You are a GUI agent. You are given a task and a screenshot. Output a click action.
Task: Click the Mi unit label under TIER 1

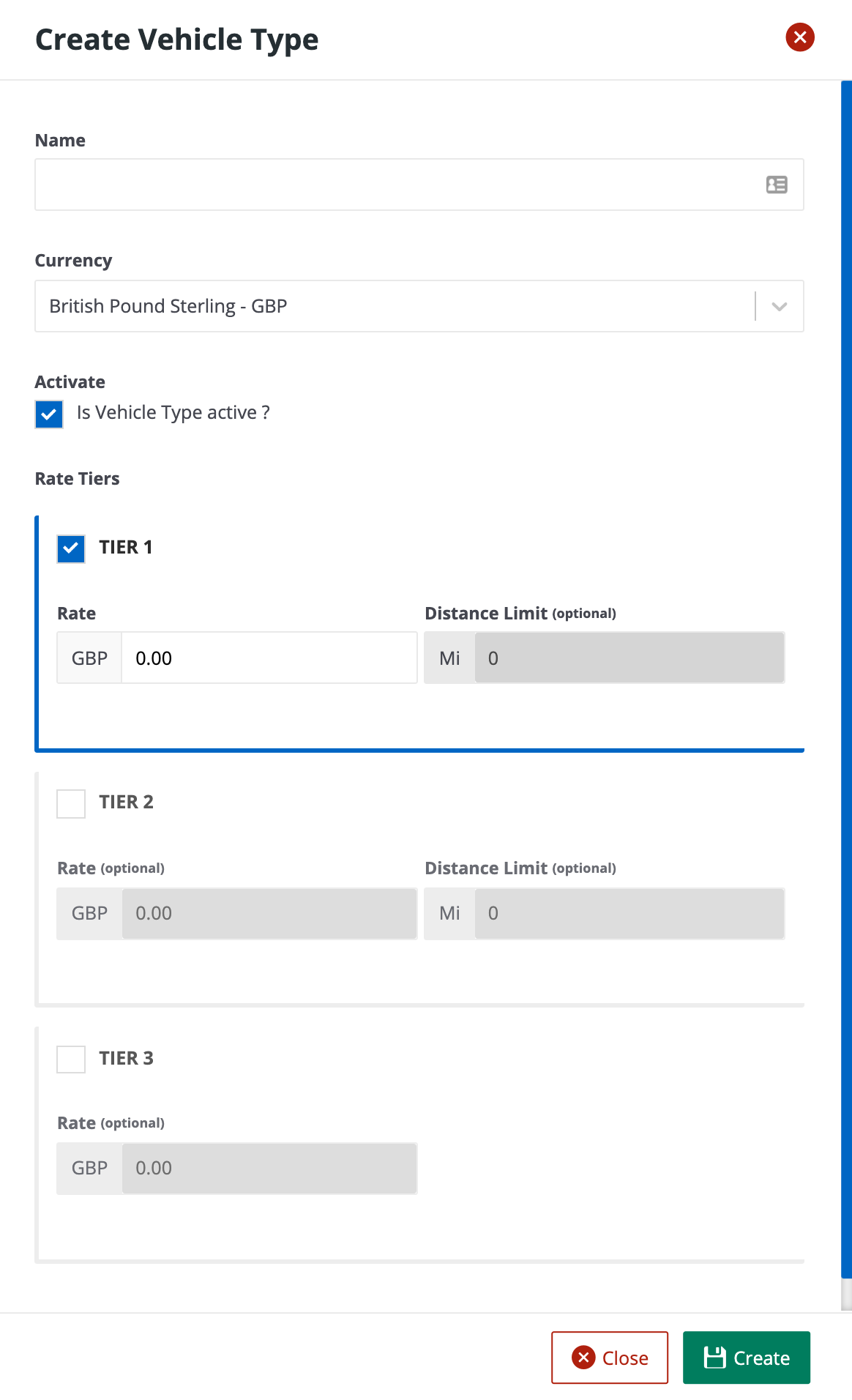click(x=449, y=658)
